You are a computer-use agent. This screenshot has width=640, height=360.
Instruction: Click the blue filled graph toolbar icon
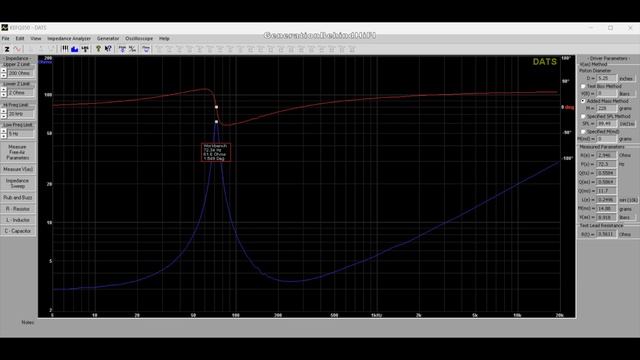(x=75, y=49)
